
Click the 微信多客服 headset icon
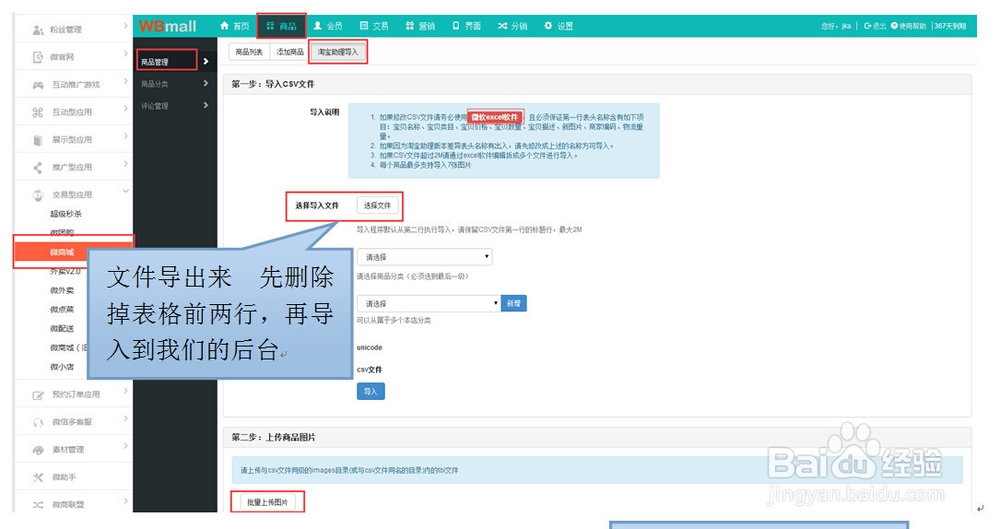(x=38, y=422)
